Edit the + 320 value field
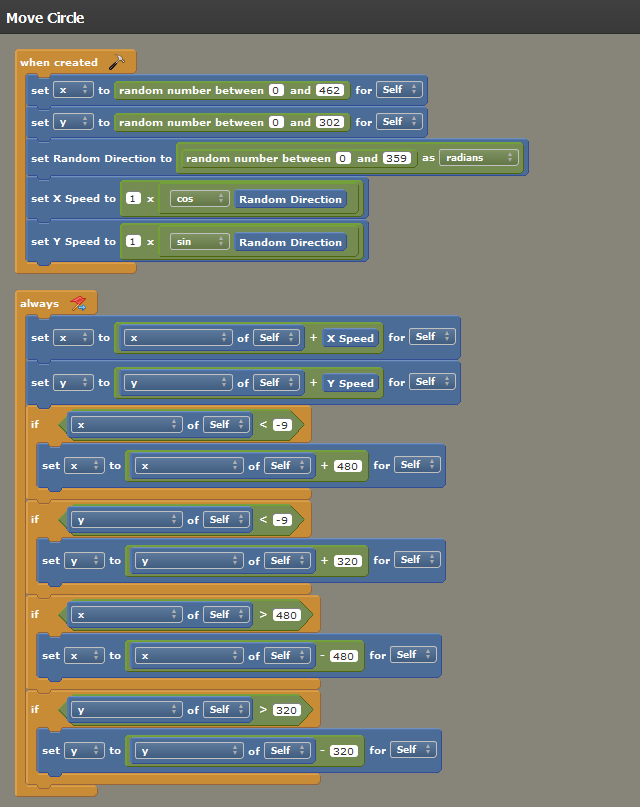 click(x=348, y=562)
